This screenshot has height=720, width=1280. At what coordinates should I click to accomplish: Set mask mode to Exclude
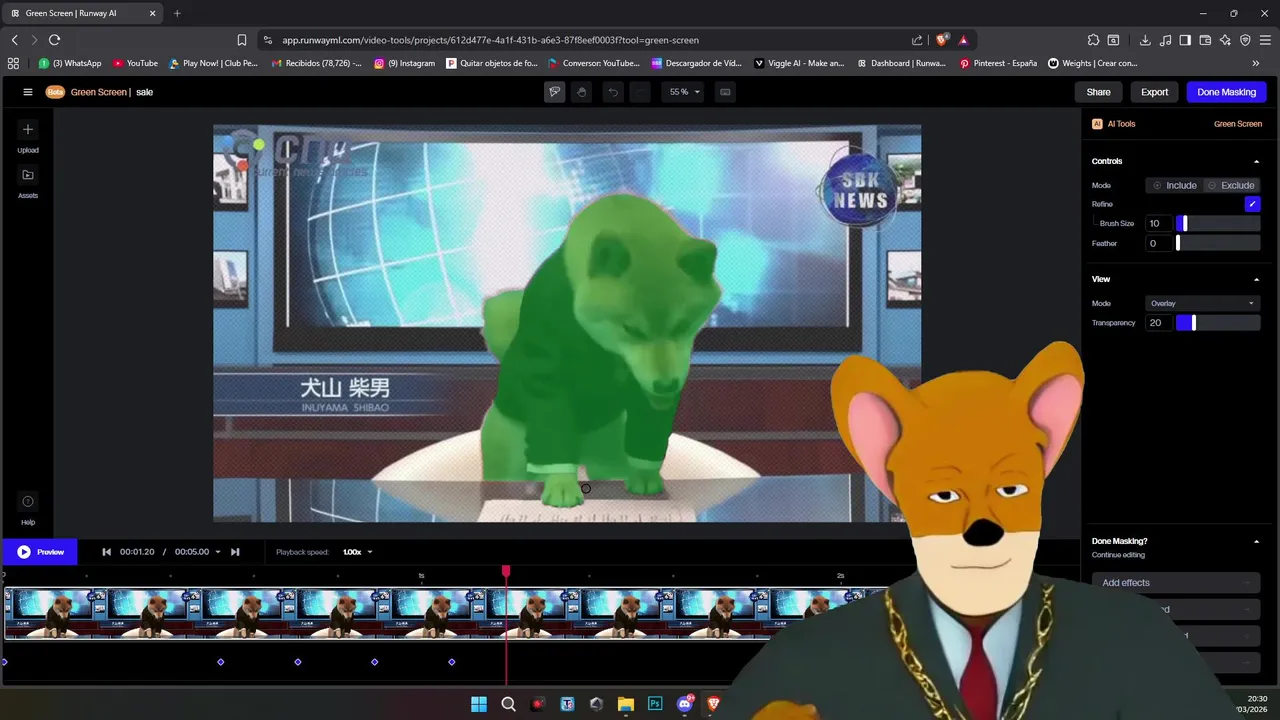[x=1230, y=185]
